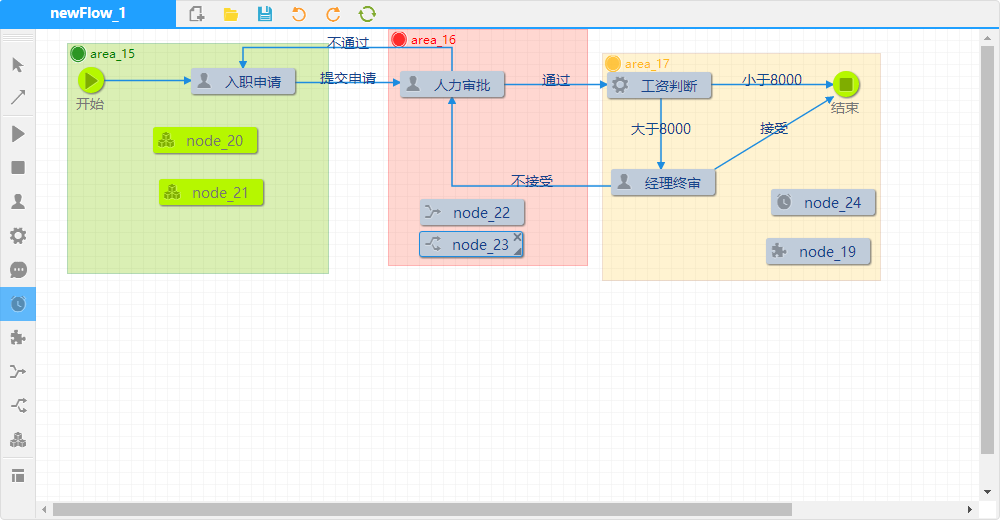Click the area_16 label text

point(433,40)
